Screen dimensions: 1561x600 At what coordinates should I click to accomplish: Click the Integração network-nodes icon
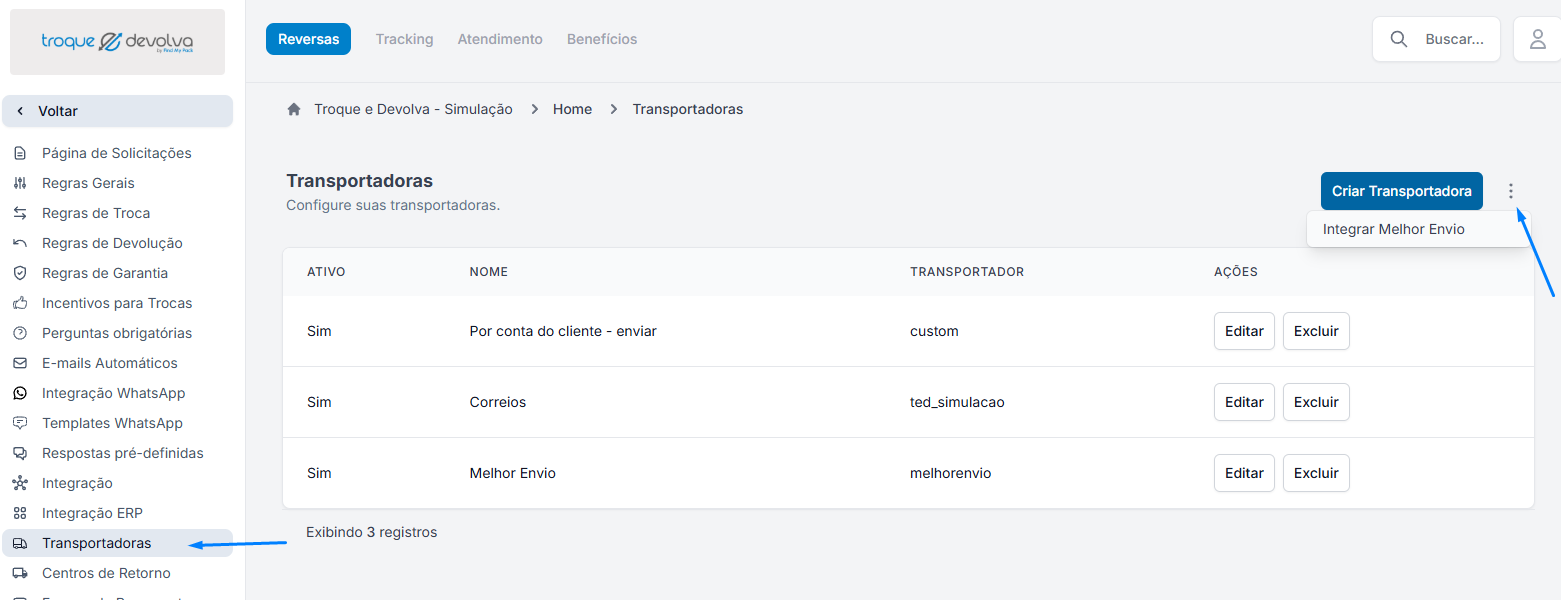pyautogui.click(x=20, y=483)
